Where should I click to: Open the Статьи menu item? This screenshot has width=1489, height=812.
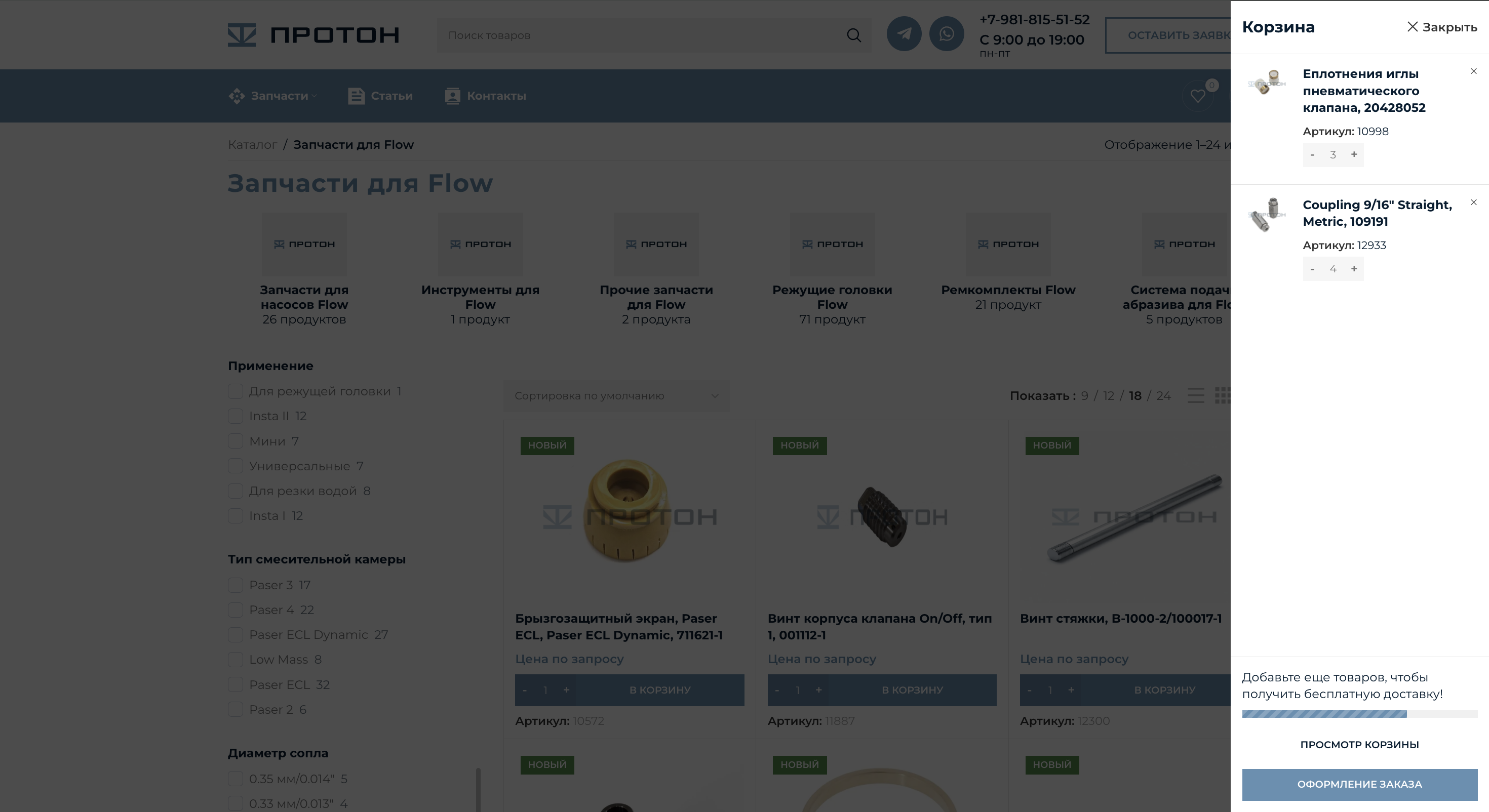tap(380, 96)
